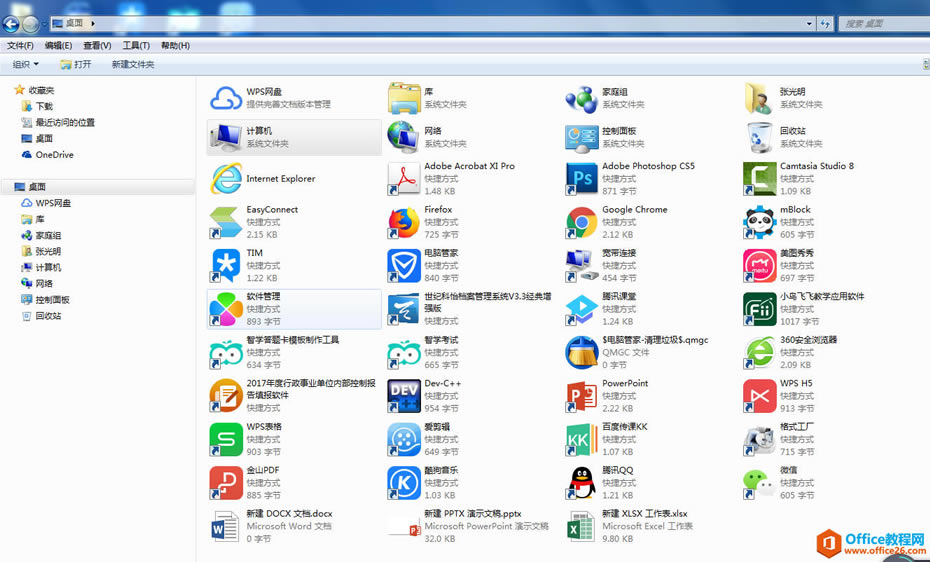Select the TIM shortcut icon

(x=225, y=265)
